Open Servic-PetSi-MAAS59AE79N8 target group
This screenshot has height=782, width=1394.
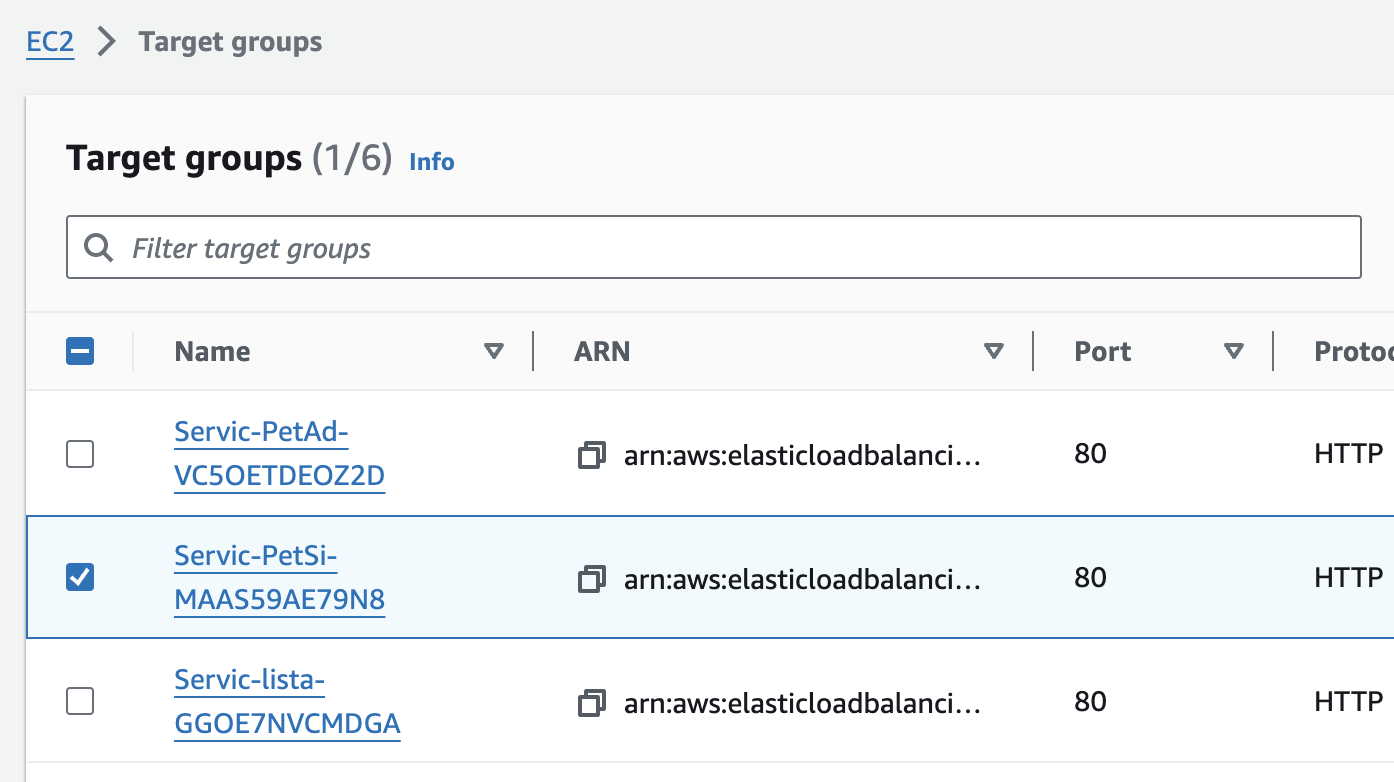(x=279, y=577)
